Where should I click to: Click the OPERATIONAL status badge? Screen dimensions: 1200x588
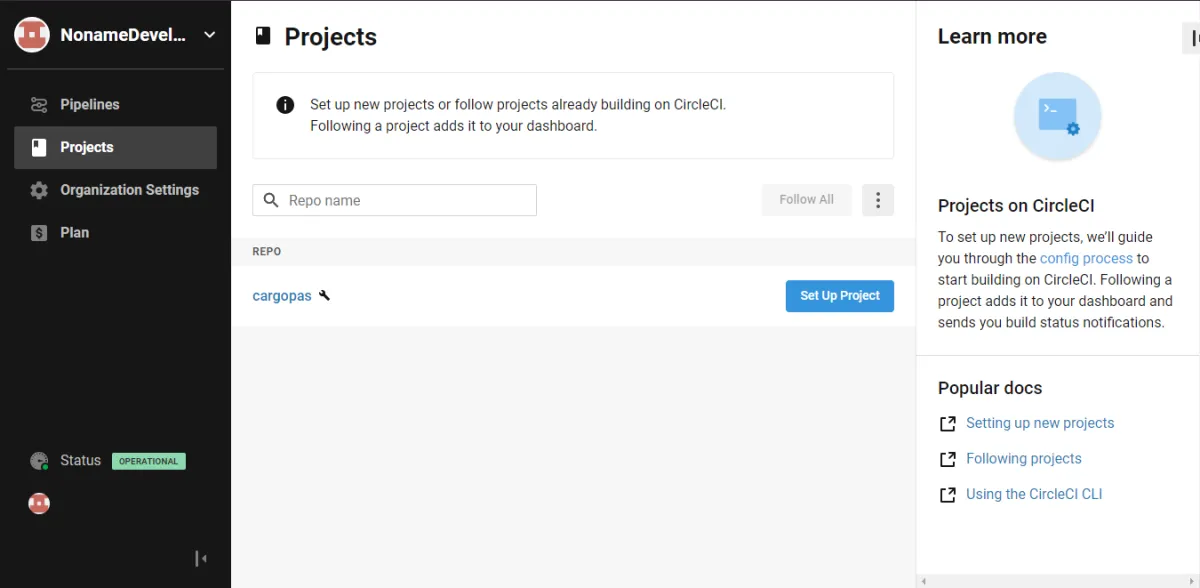(x=149, y=462)
